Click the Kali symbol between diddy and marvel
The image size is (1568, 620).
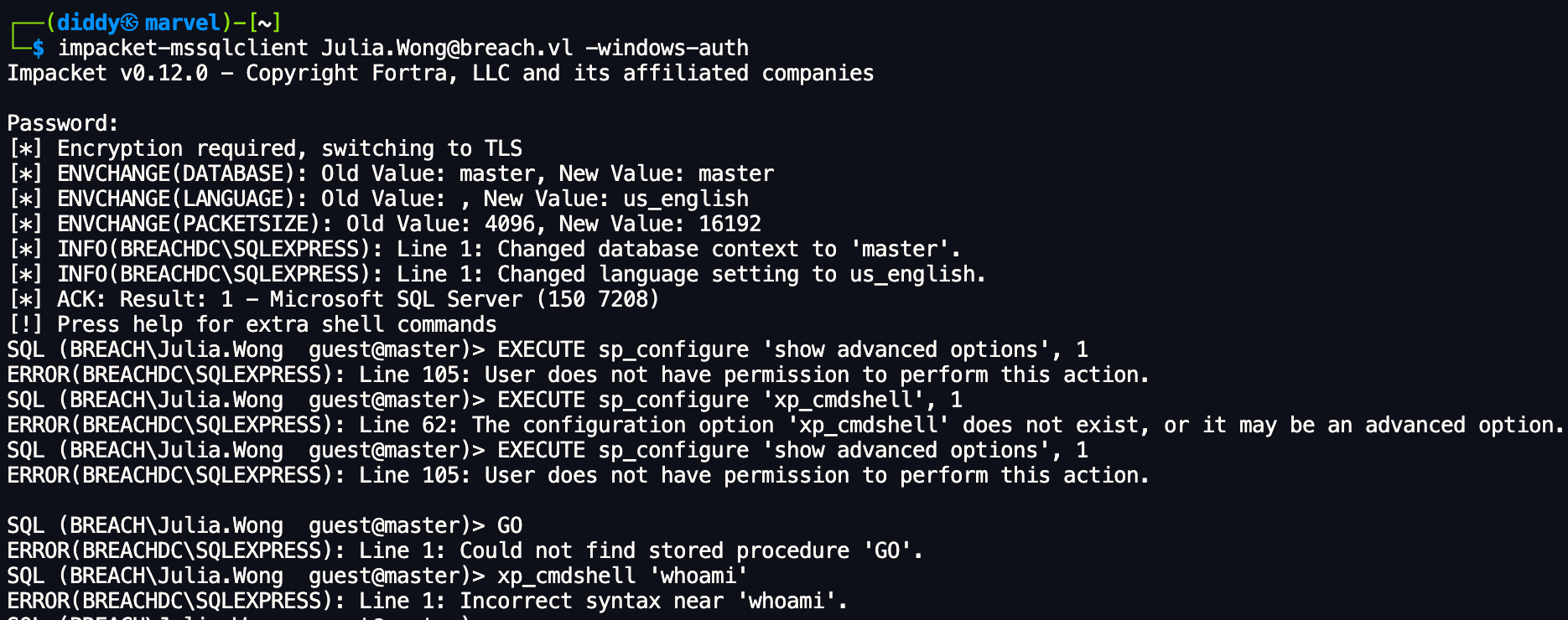pyautogui.click(x=129, y=23)
